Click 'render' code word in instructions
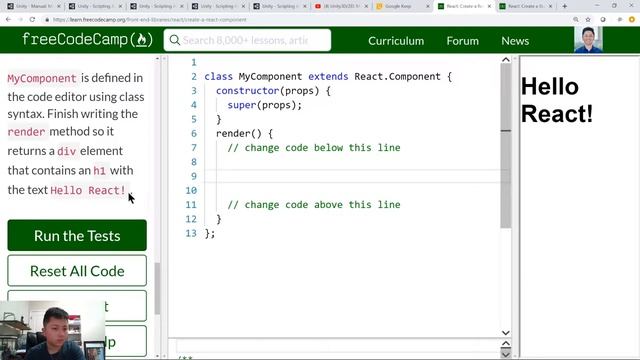Viewport: 640px width, 360px height. (26, 132)
